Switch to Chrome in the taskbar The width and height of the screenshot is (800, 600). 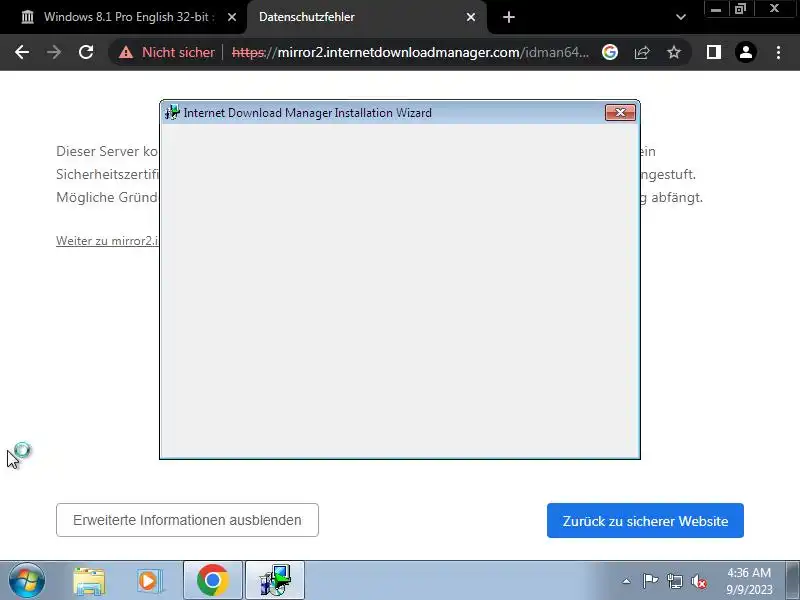tap(213, 581)
